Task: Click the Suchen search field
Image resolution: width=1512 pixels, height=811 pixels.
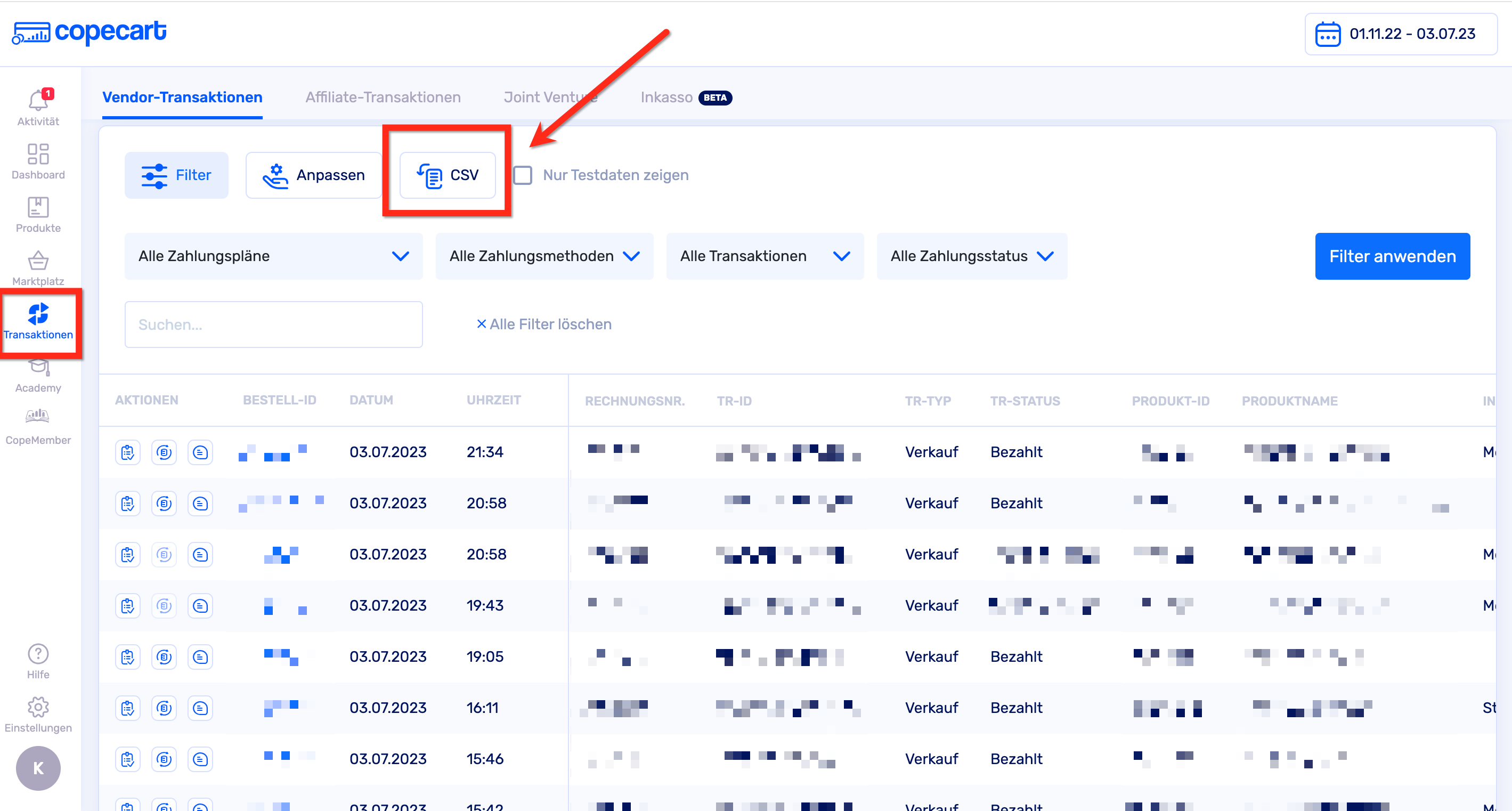Action: tap(273, 324)
